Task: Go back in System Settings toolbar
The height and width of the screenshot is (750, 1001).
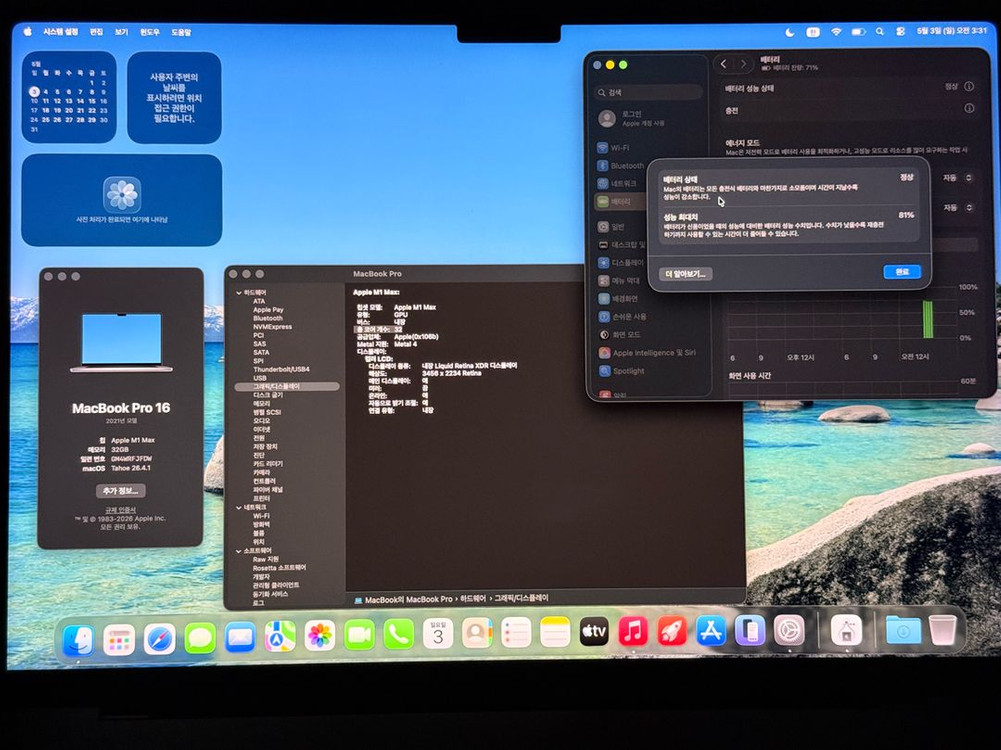Action: click(723, 64)
